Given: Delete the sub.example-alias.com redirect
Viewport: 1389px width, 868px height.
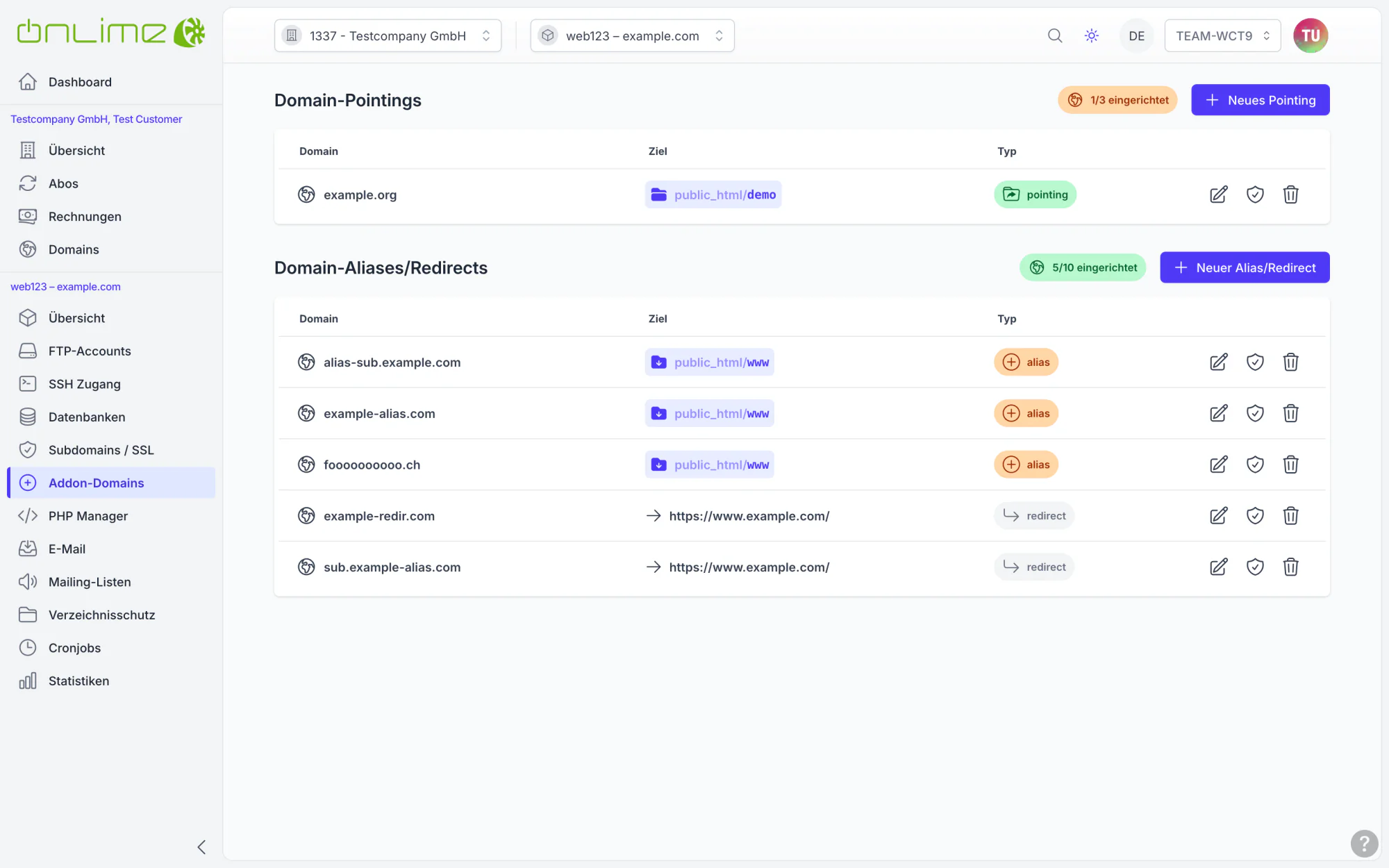Looking at the screenshot, I should pos(1291,567).
